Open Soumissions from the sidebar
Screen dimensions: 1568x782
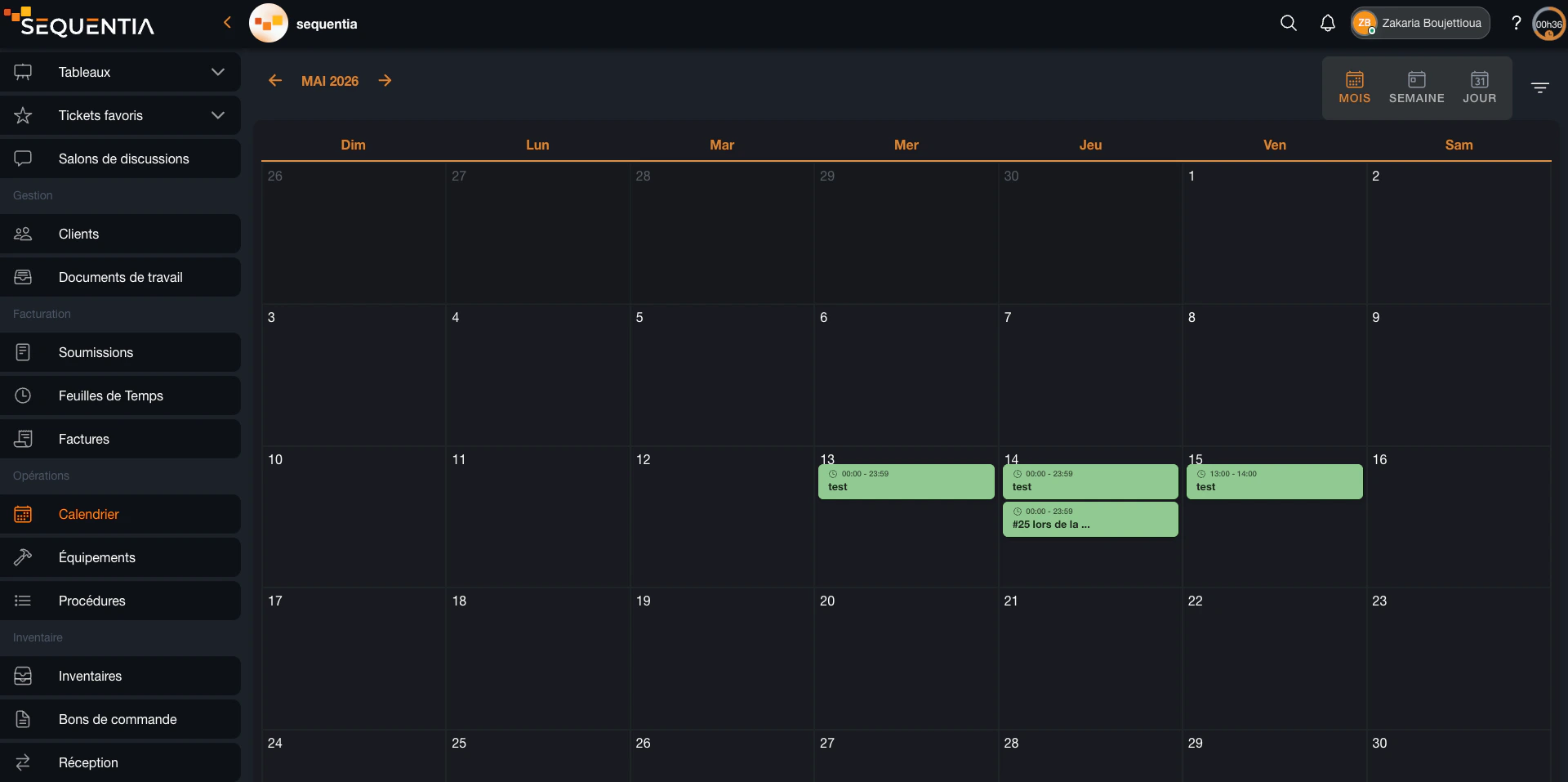pyautogui.click(x=120, y=352)
